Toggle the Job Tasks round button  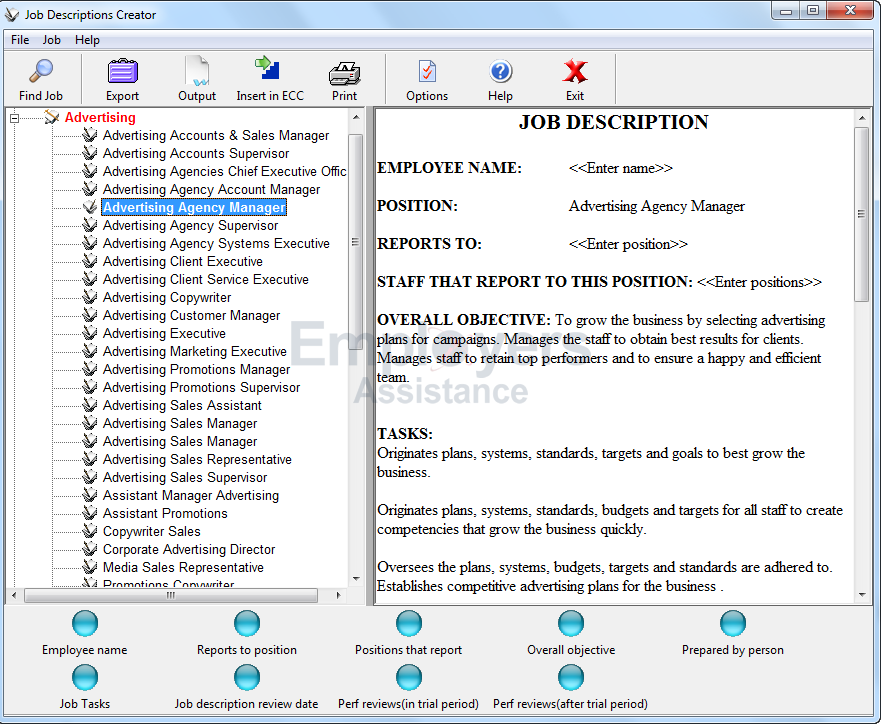click(x=85, y=678)
